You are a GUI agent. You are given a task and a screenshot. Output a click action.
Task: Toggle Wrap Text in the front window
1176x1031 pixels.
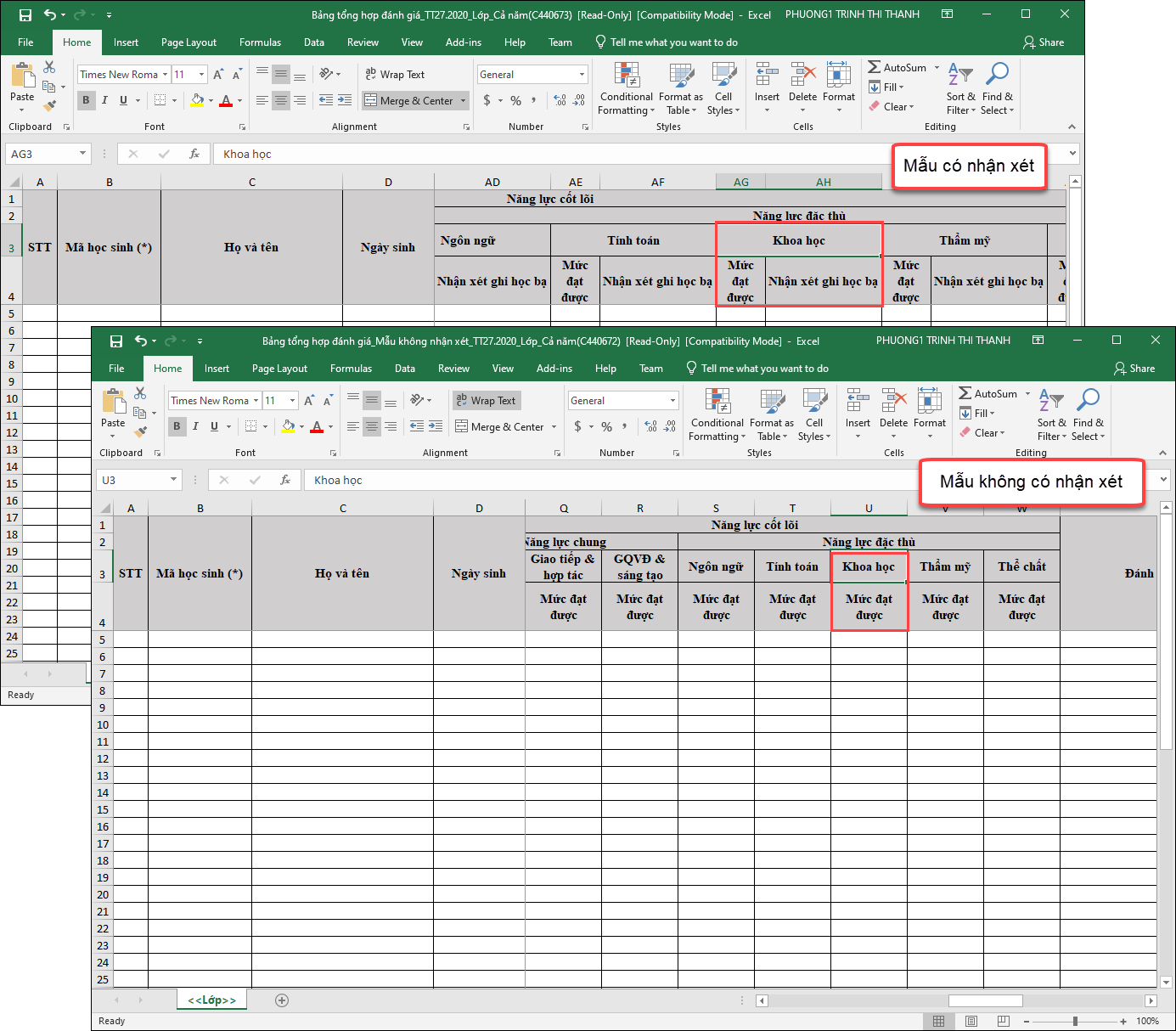(x=487, y=401)
